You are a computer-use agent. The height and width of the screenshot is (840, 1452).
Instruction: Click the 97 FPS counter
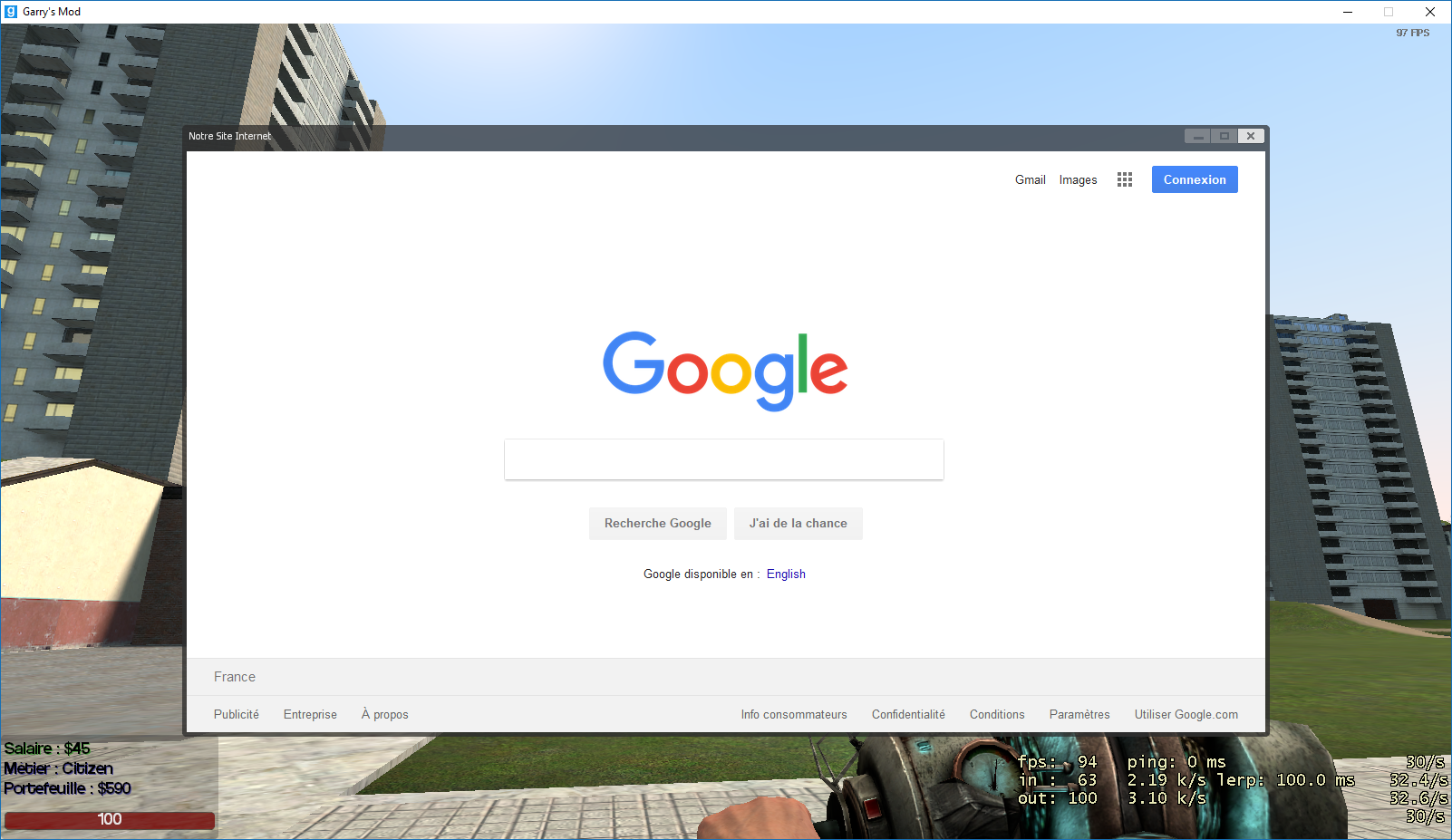[1412, 33]
